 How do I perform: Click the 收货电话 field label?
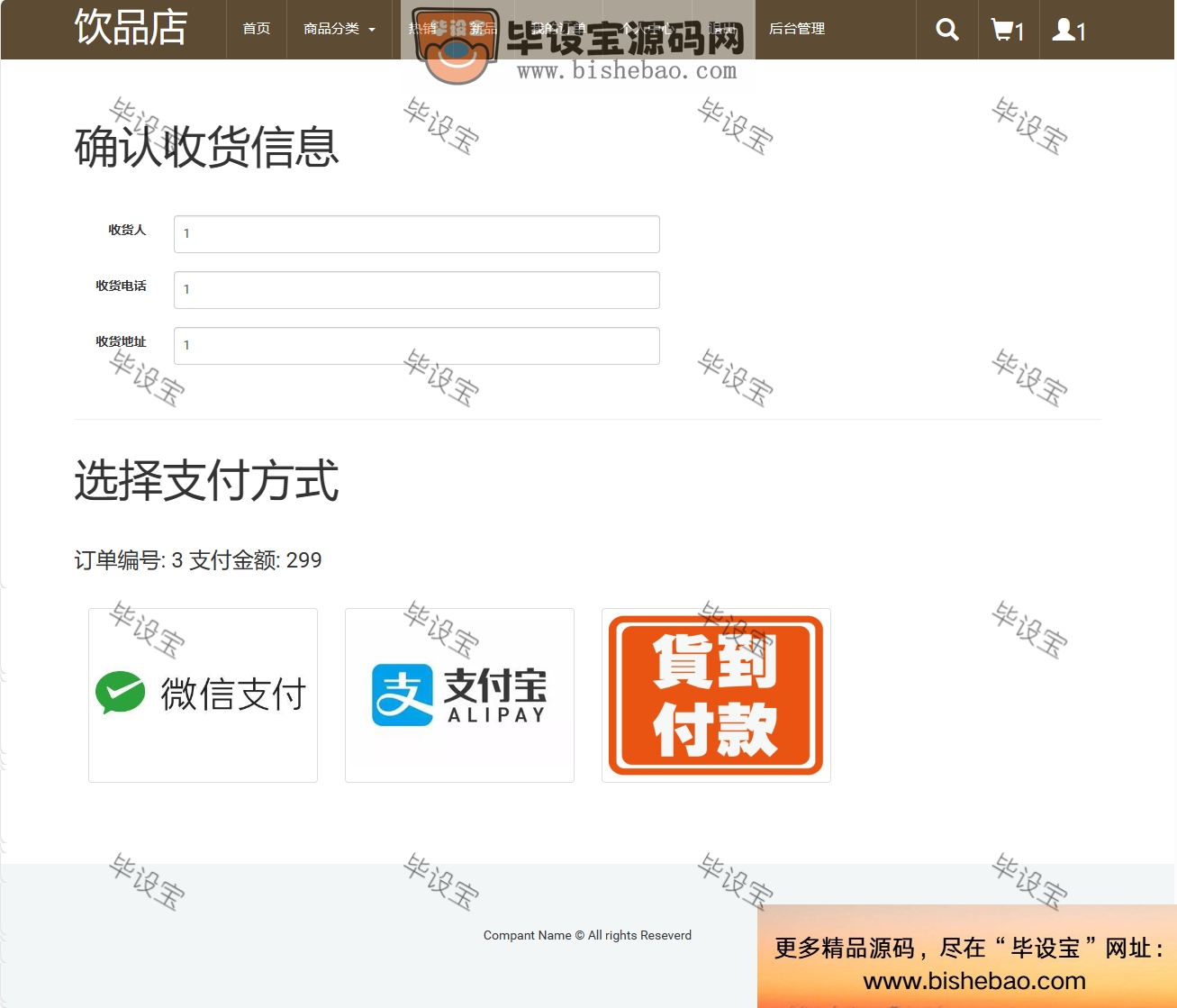121,286
